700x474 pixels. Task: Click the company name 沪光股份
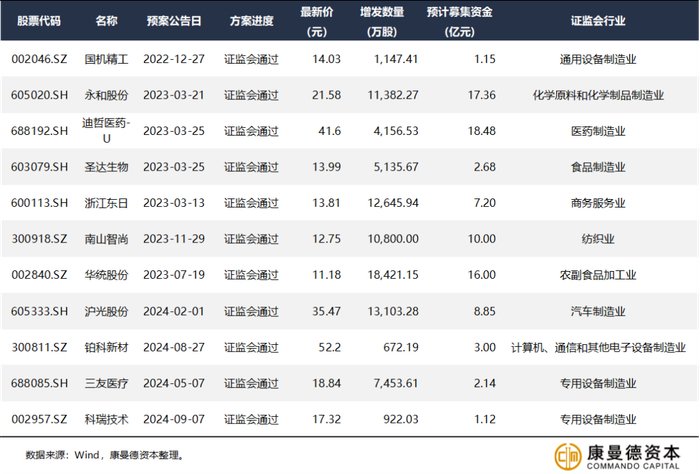[106, 311]
